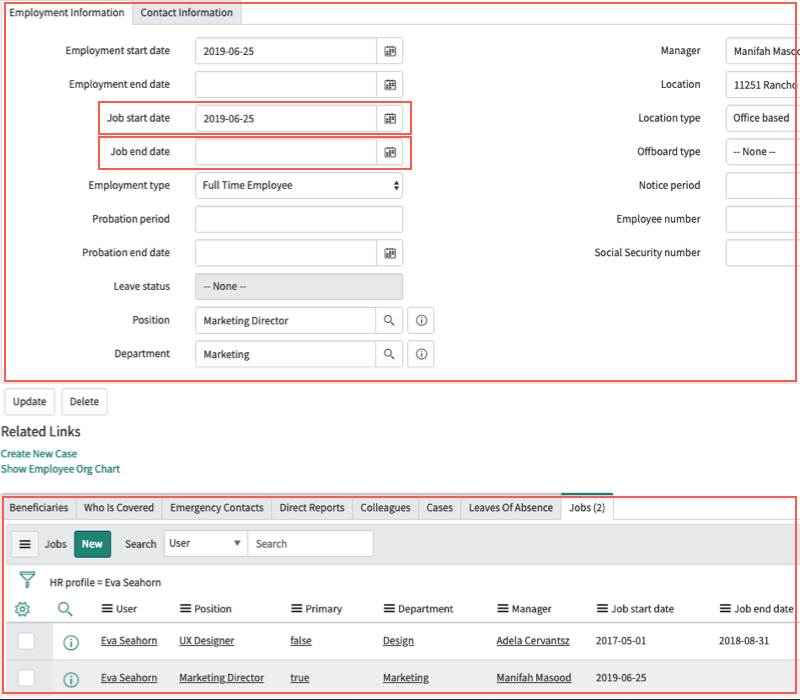
Task: Open Job end date column options menu
Action: coord(725,609)
